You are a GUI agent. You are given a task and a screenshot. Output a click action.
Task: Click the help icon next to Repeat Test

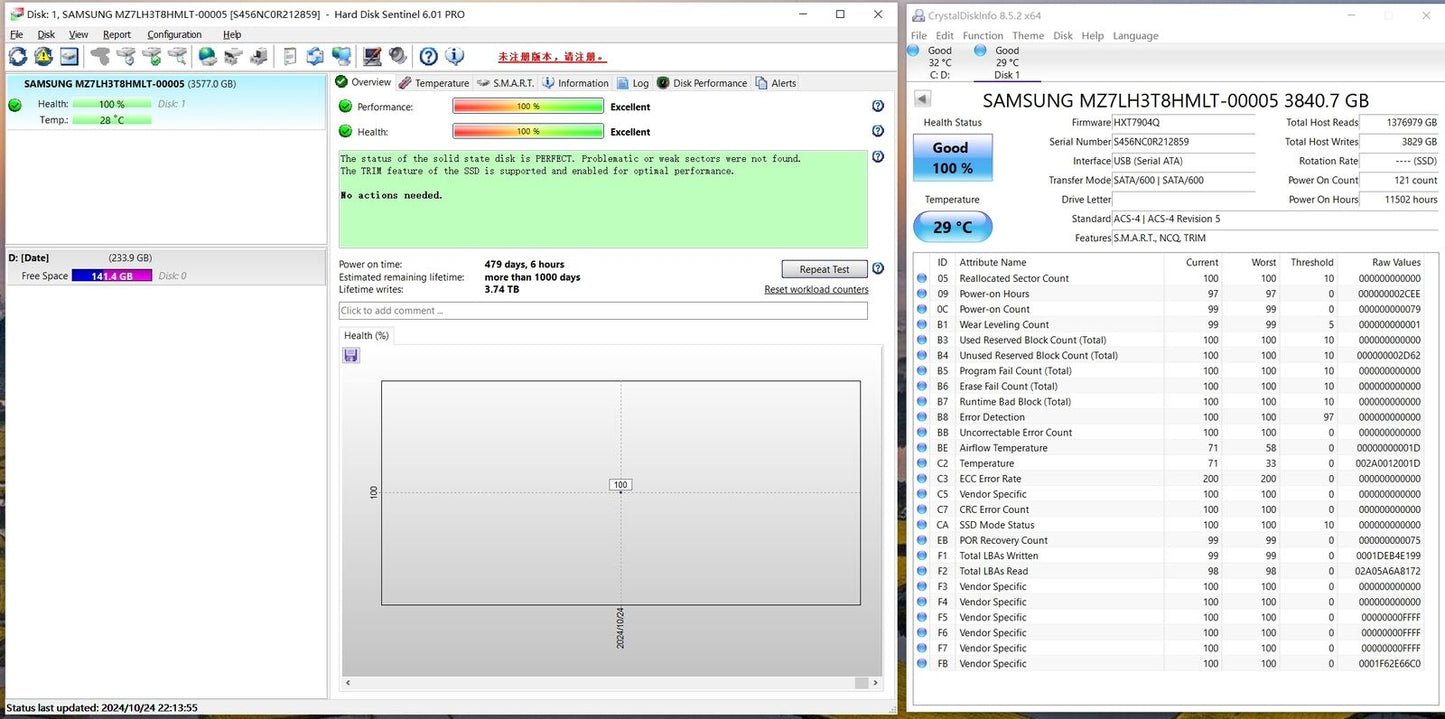pos(878,268)
